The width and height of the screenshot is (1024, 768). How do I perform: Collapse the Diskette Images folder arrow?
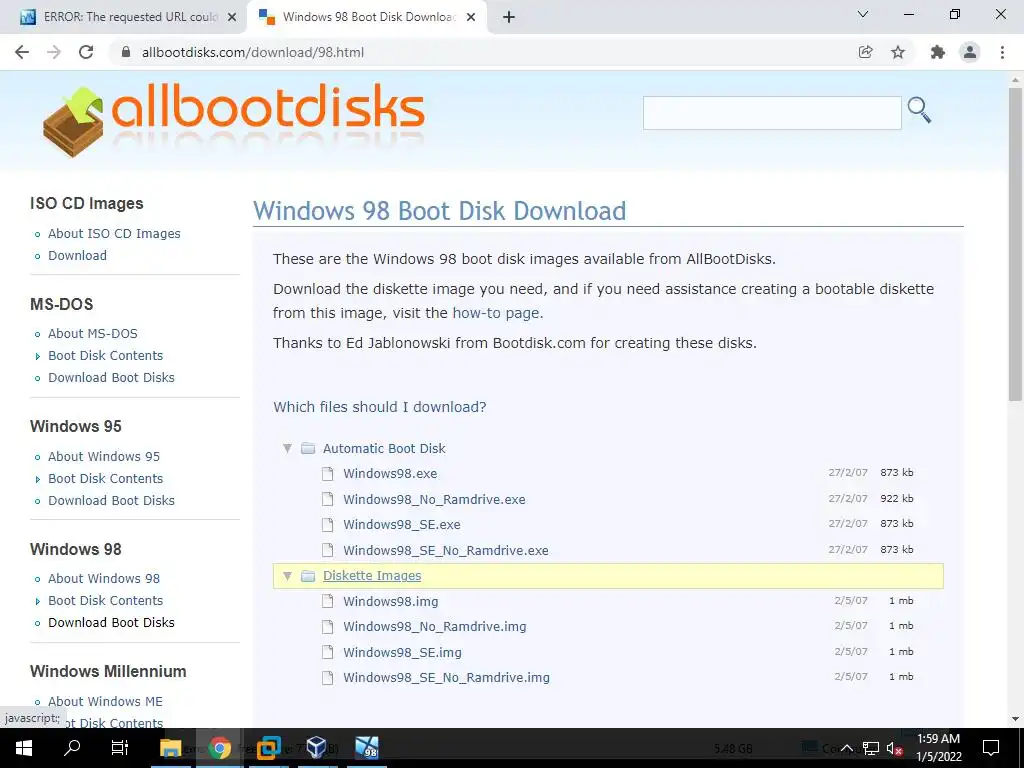tap(287, 576)
